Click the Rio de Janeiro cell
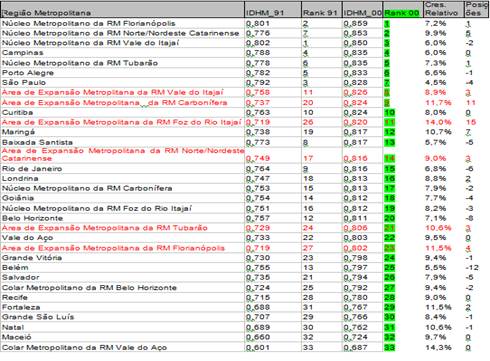490x361 pixels. coord(123,169)
